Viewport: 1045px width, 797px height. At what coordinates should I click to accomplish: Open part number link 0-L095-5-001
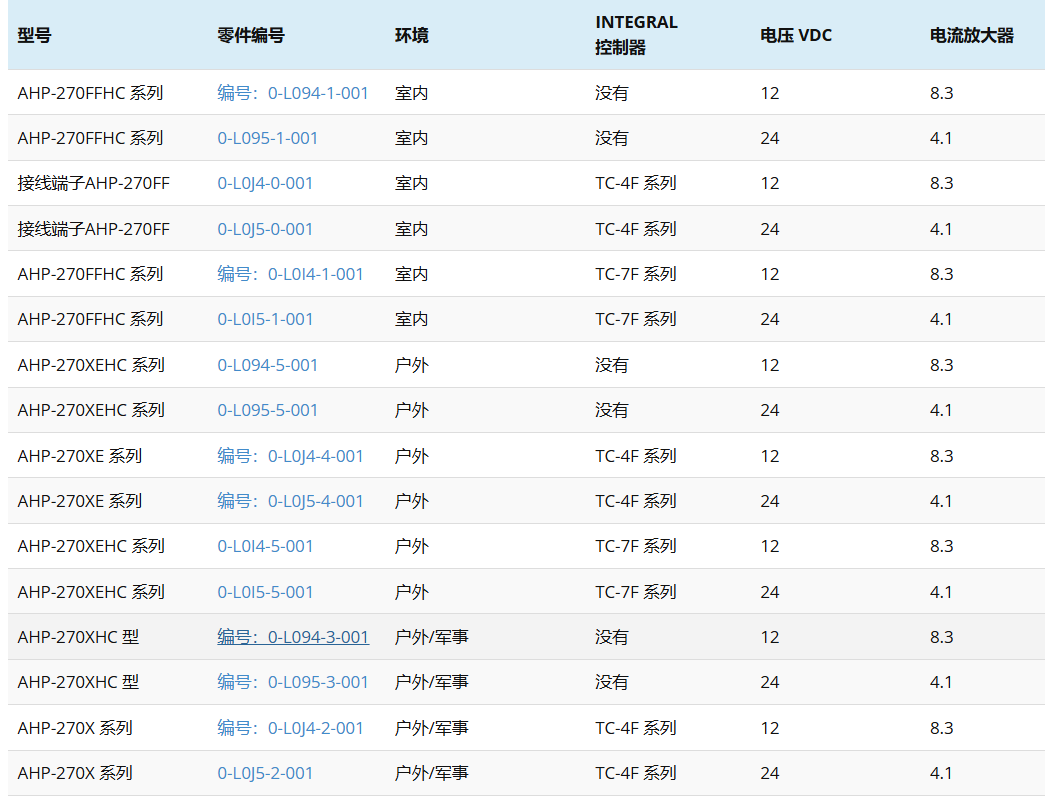click(267, 410)
